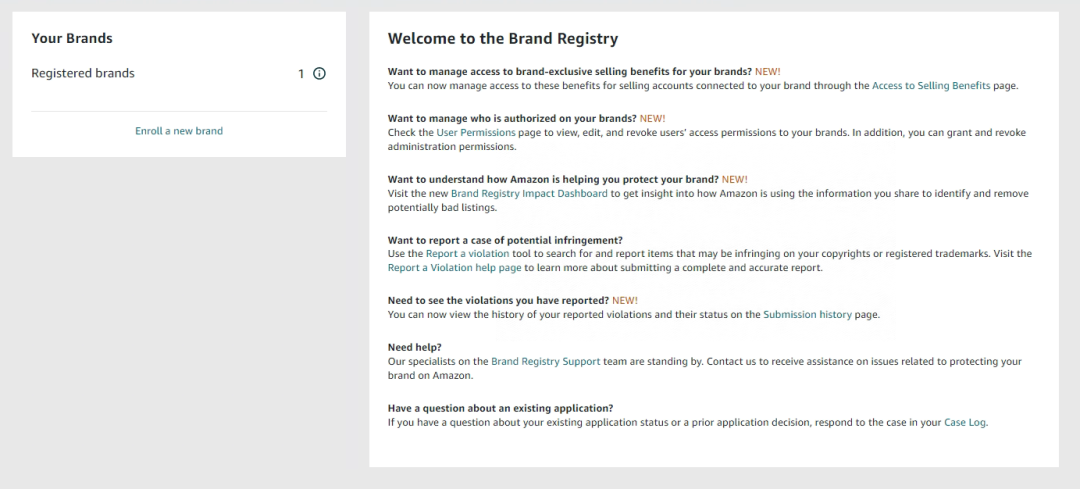
Task: Open the Case Log link
Action: (964, 422)
